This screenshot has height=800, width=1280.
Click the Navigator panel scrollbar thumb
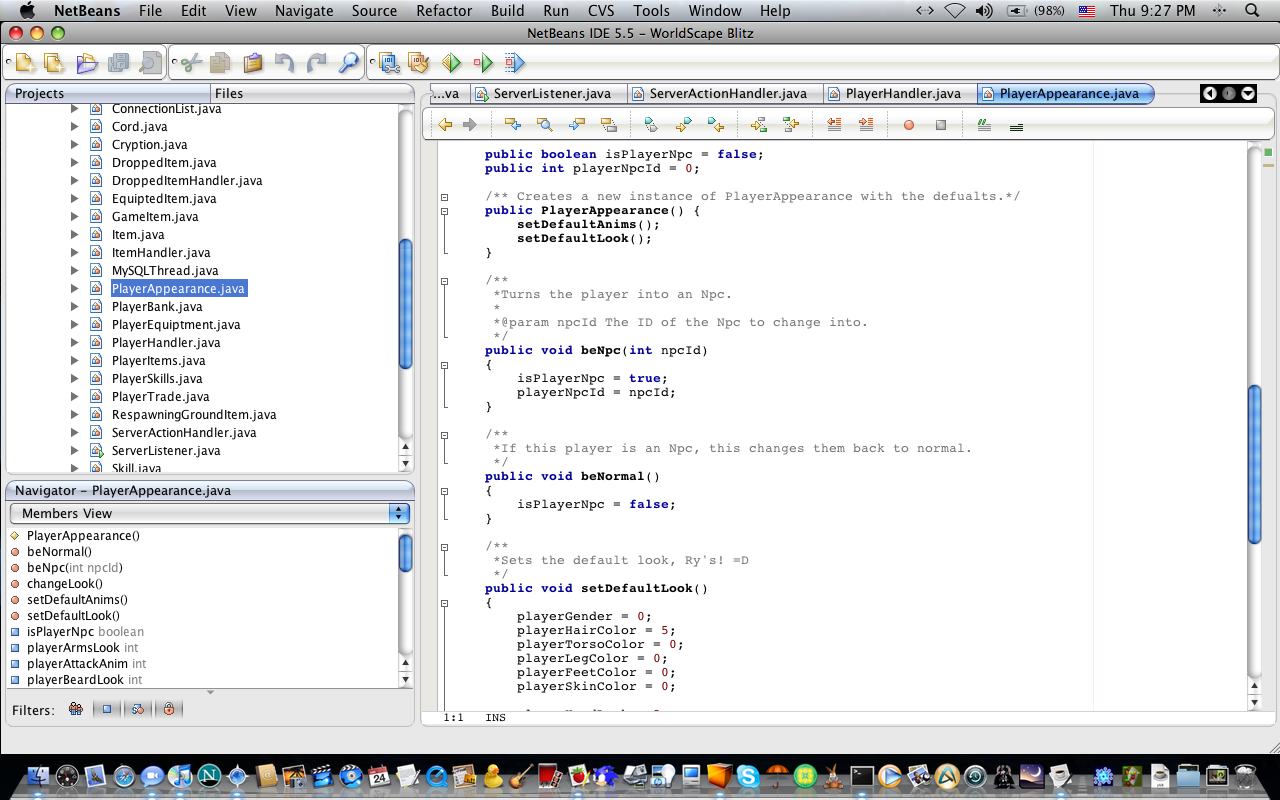[406, 553]
